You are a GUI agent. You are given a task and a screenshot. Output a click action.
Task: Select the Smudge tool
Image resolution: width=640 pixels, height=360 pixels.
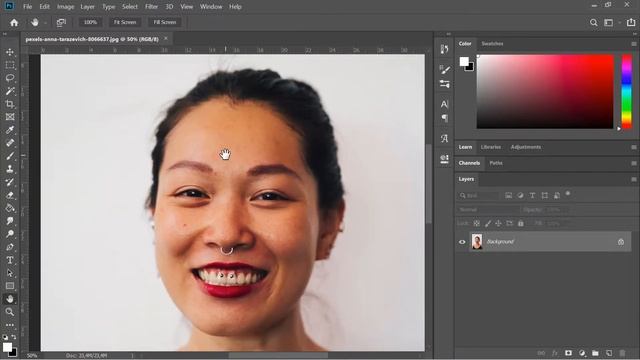10,221
